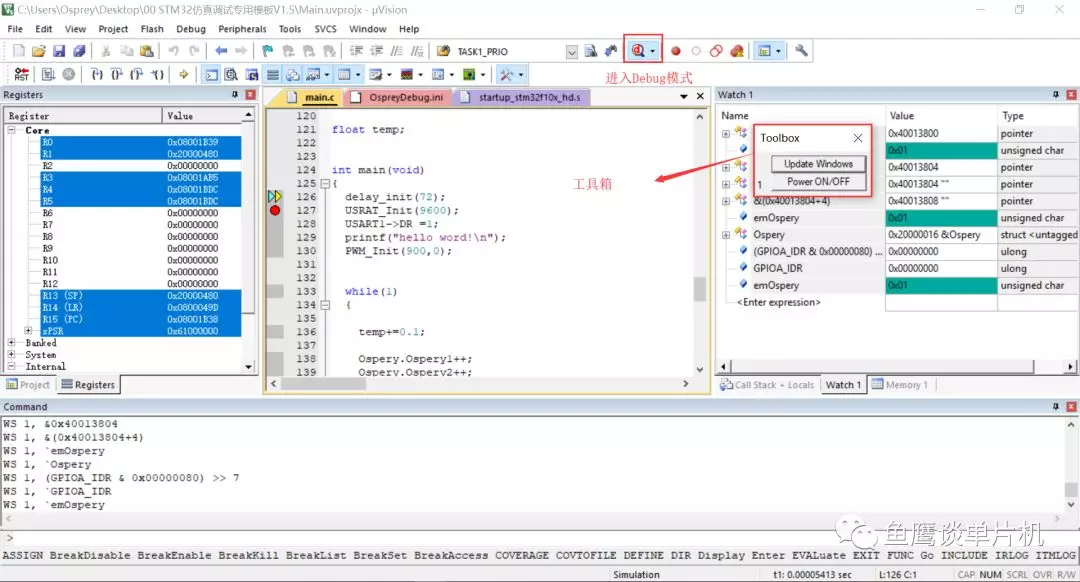Expand the Ospery struct in Watch 1
Screen dimensions: 1080x582
pos(726,235)
